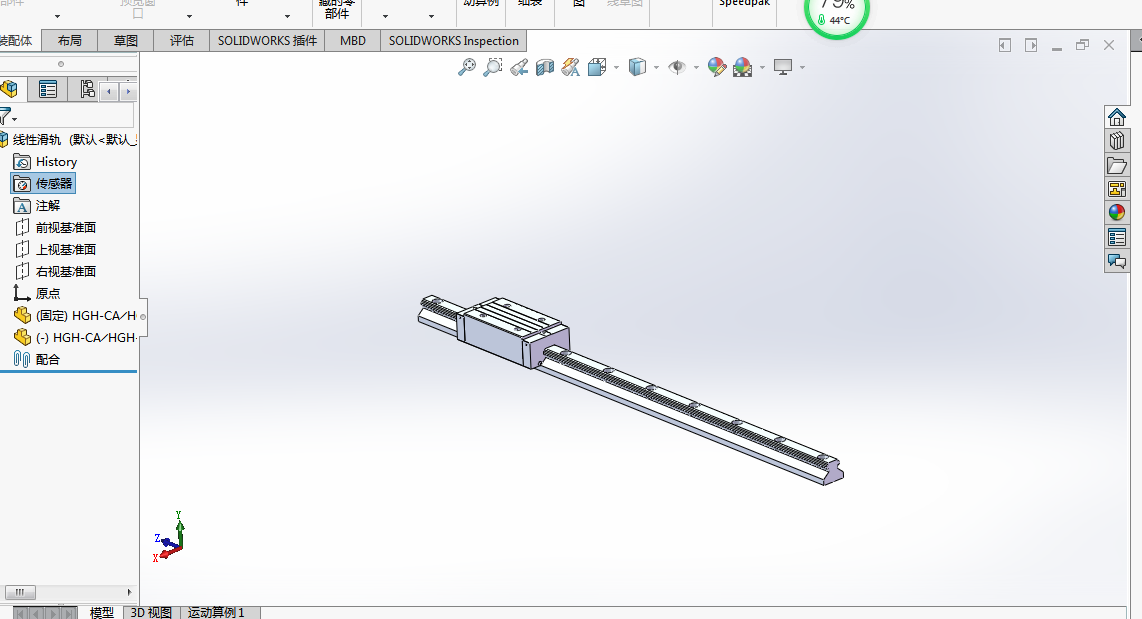Viewport: 1142px width, 619px height.
Task: Select the 前视基准面 plane
Action: coord(55,227)
